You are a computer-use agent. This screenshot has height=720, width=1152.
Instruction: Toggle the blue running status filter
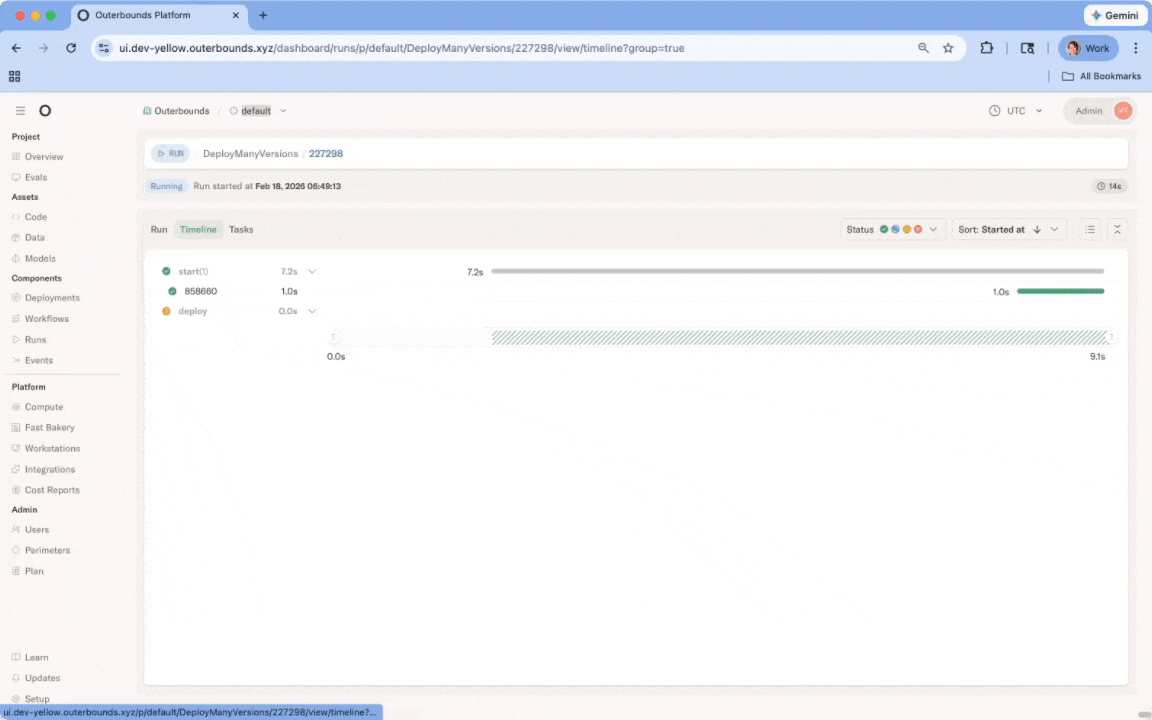895,229
